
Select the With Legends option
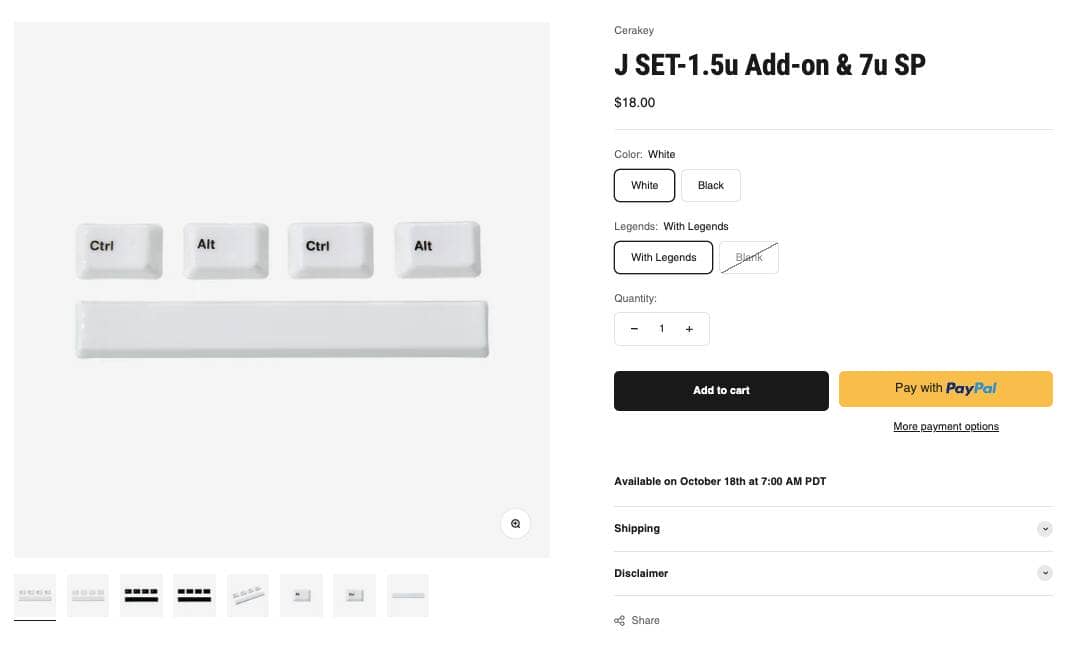[663, 257]
